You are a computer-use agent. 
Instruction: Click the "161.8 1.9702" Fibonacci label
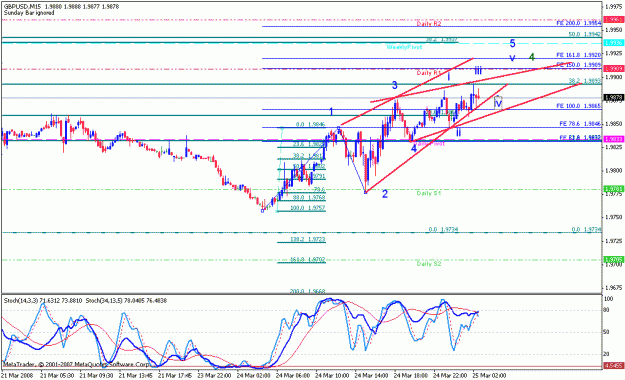[x=308, y=260]
